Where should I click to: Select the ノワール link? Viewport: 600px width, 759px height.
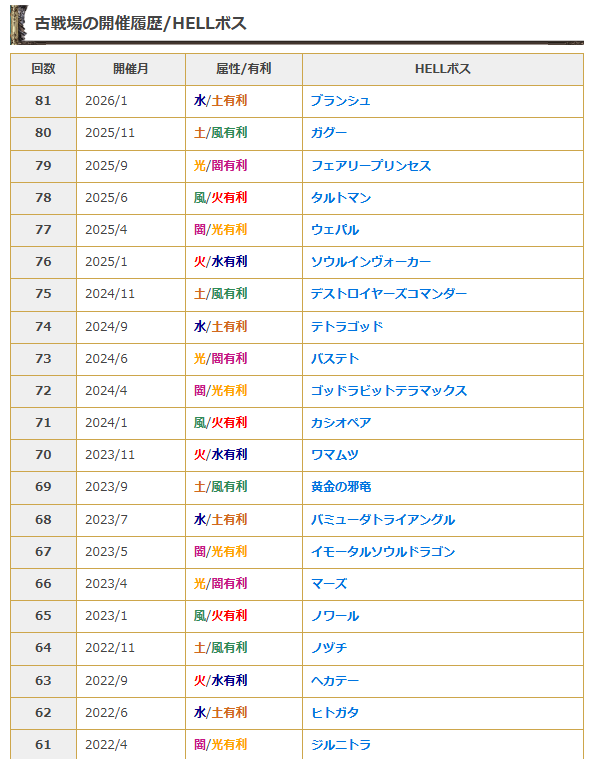[x=334, y=616]
